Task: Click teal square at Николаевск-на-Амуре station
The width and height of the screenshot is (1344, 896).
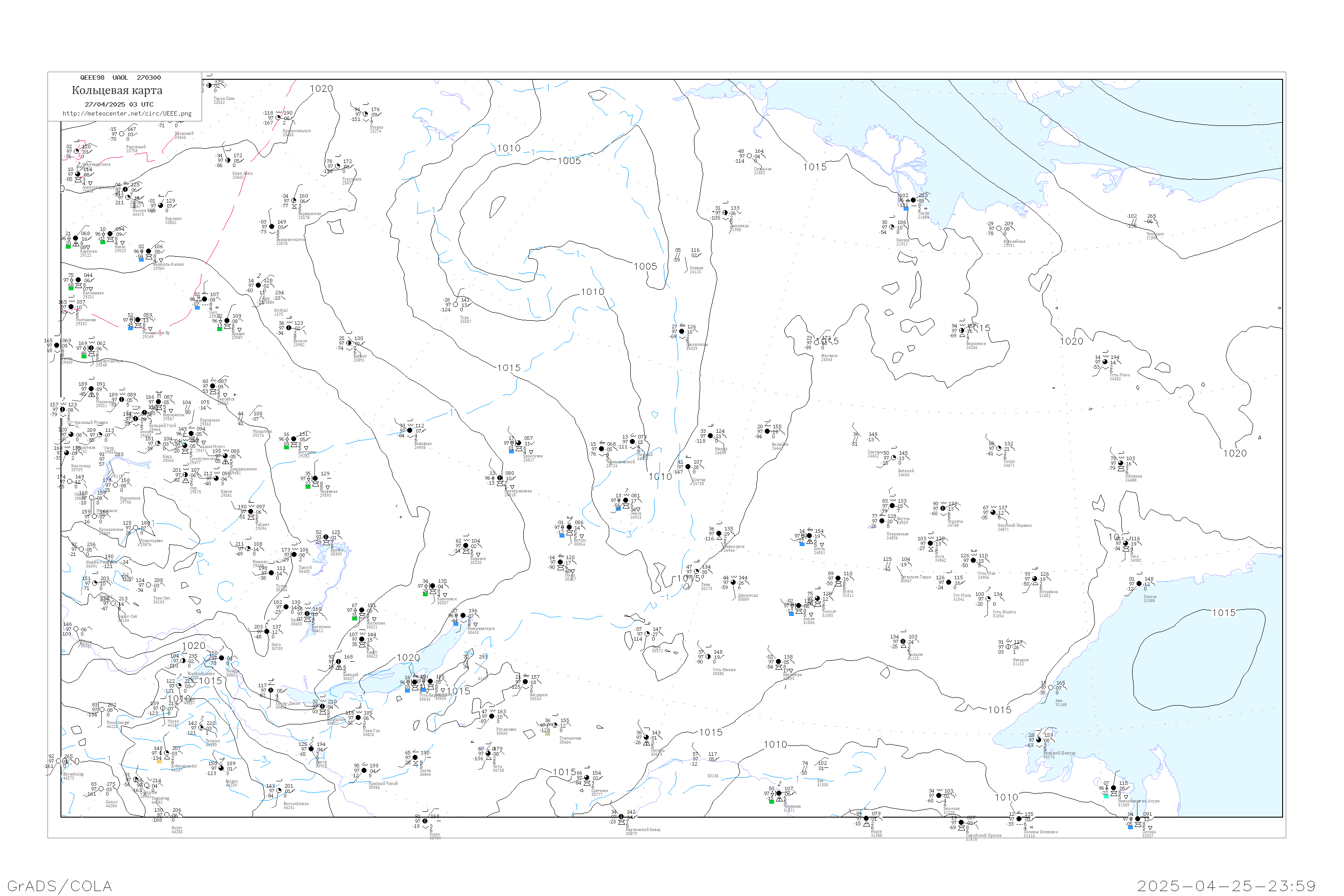Action: click(1106, 796)
